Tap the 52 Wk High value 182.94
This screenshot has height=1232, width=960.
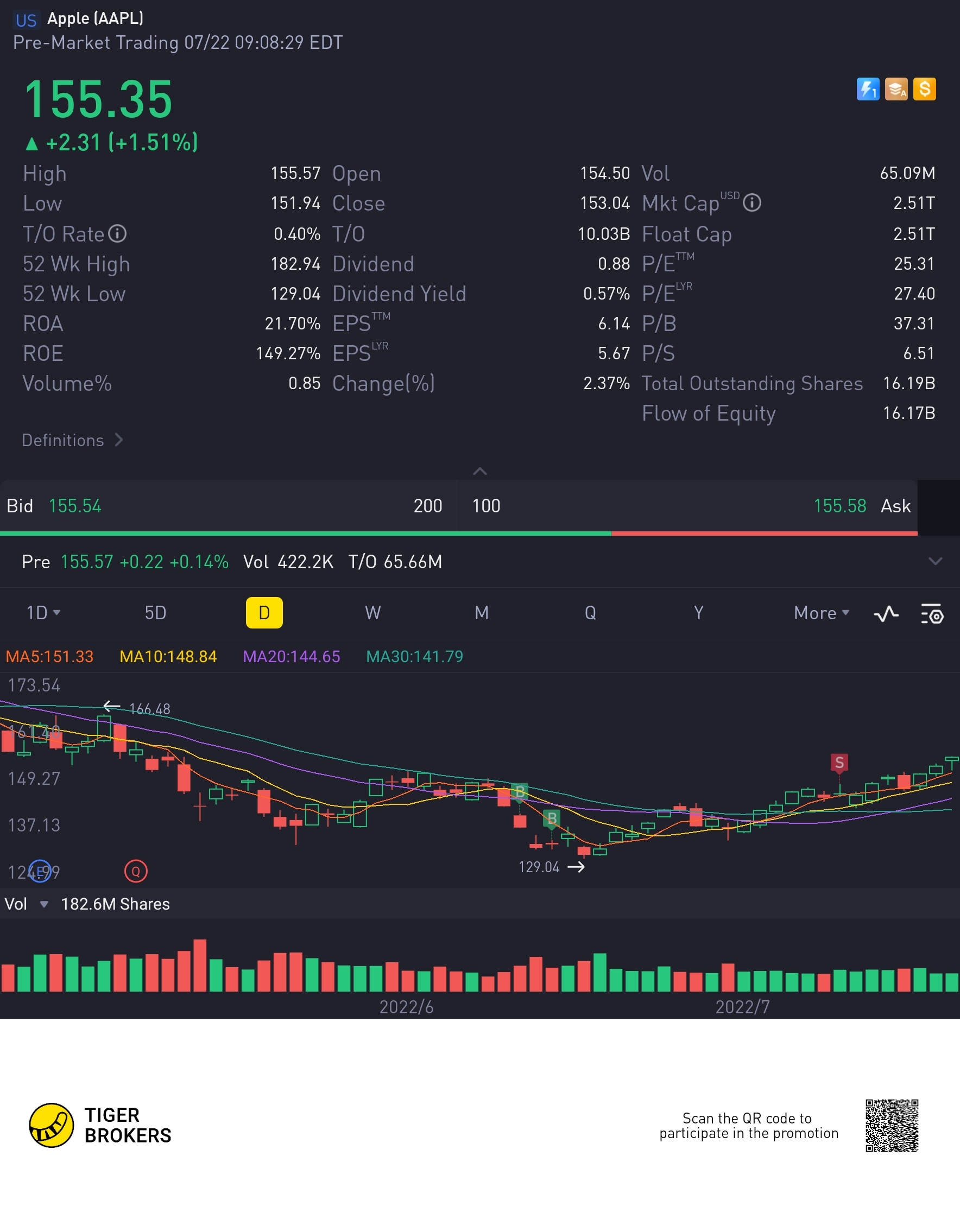(x=296, y=264)
